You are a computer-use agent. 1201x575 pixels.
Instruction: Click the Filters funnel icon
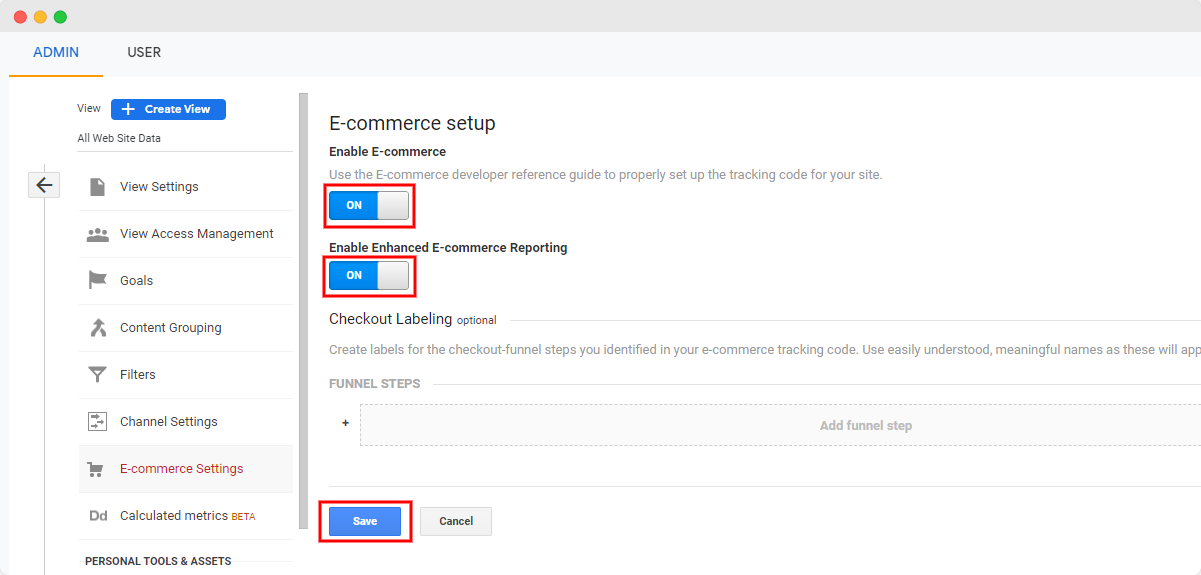[x=97, y=375]
